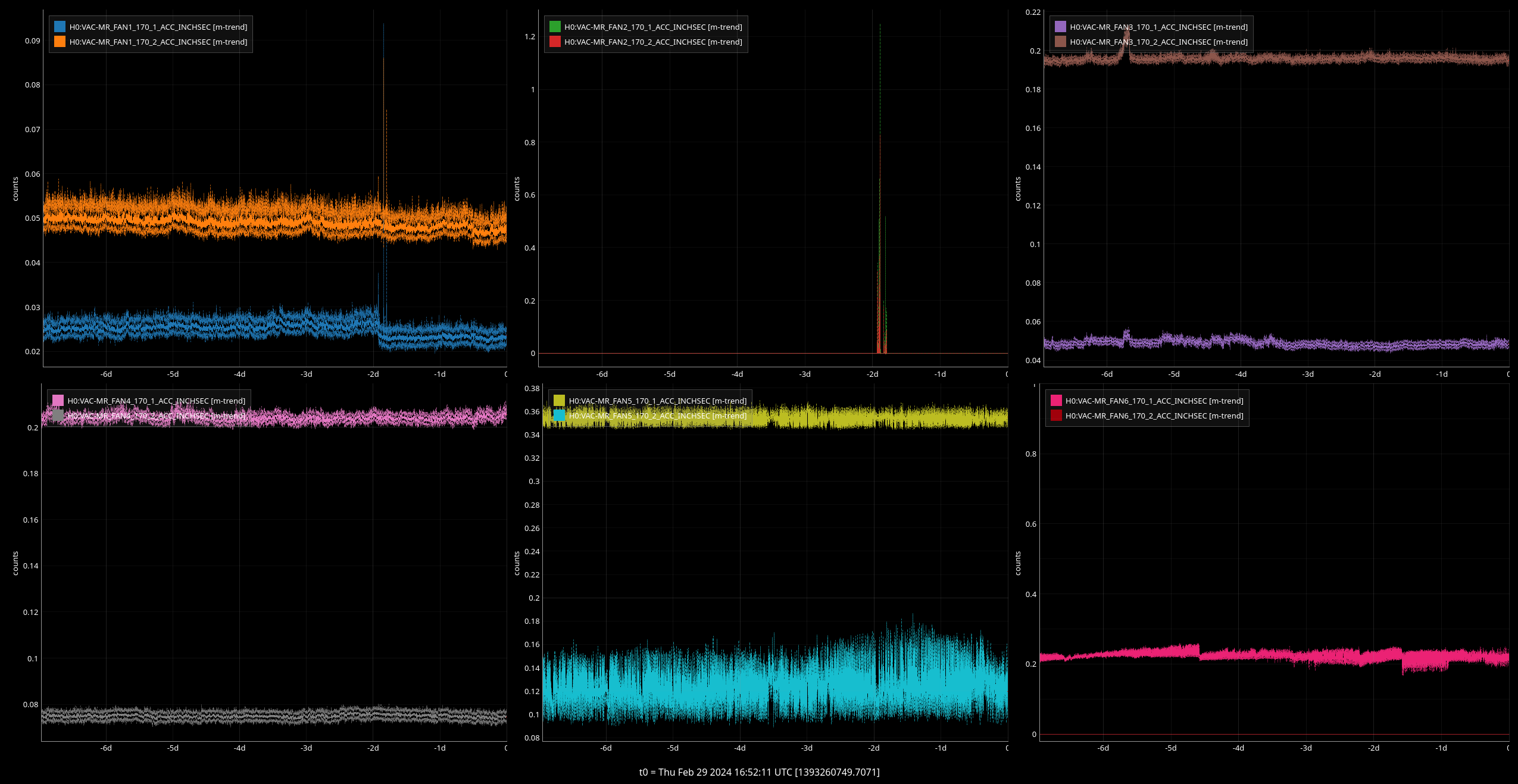Click the green FAN2_170_1 legend swatch

555,27
